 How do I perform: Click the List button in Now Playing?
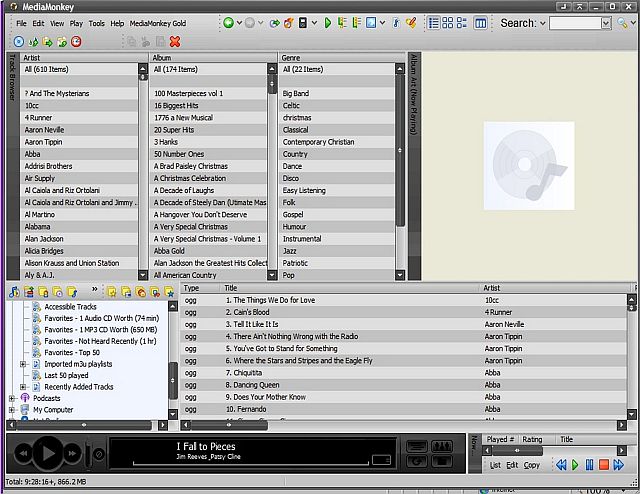click(x=495, y=465)
